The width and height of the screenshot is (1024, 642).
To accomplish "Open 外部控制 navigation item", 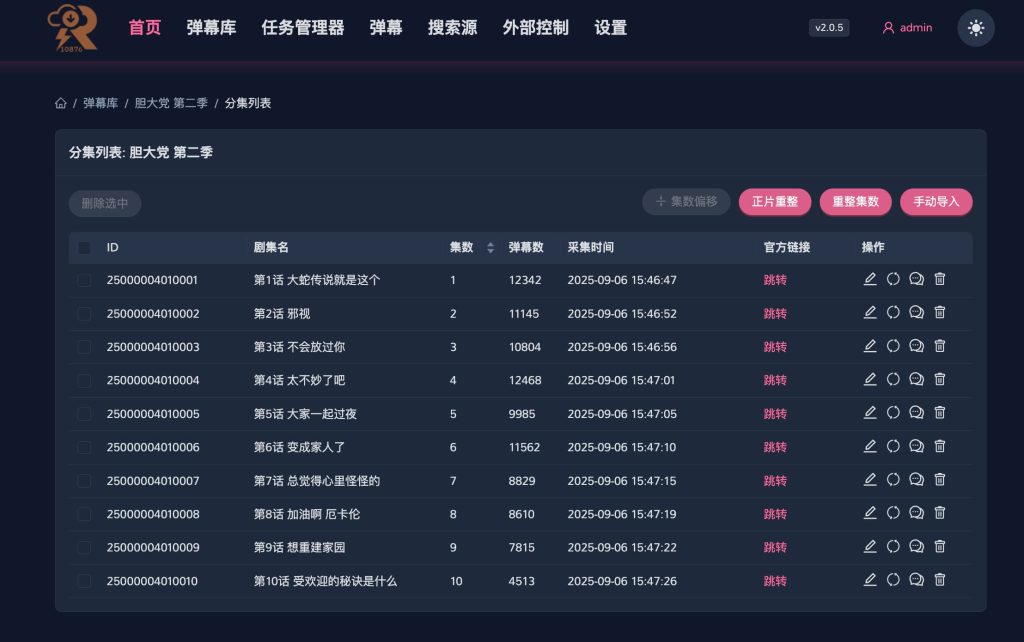I will 536,27.
